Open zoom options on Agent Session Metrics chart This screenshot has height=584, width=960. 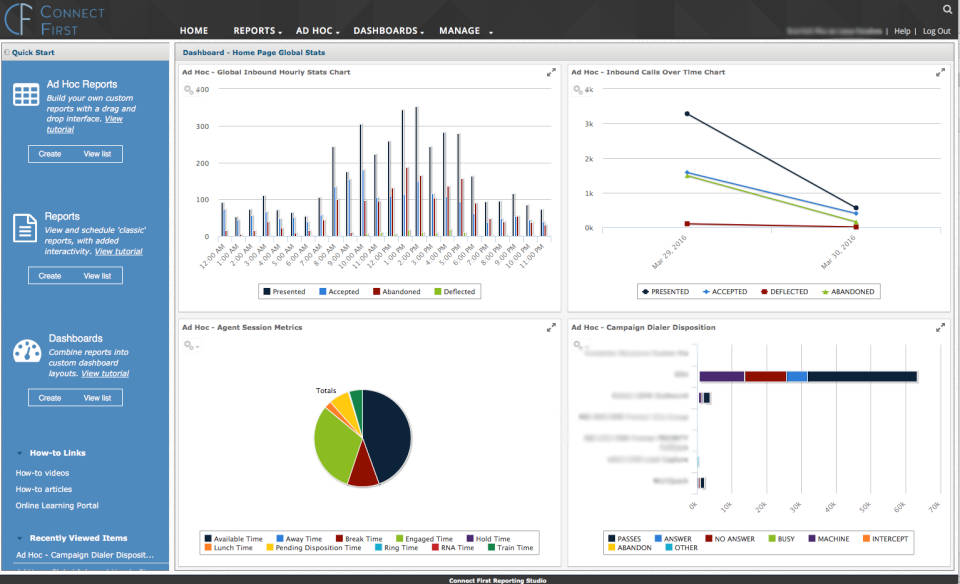point(190,345)
